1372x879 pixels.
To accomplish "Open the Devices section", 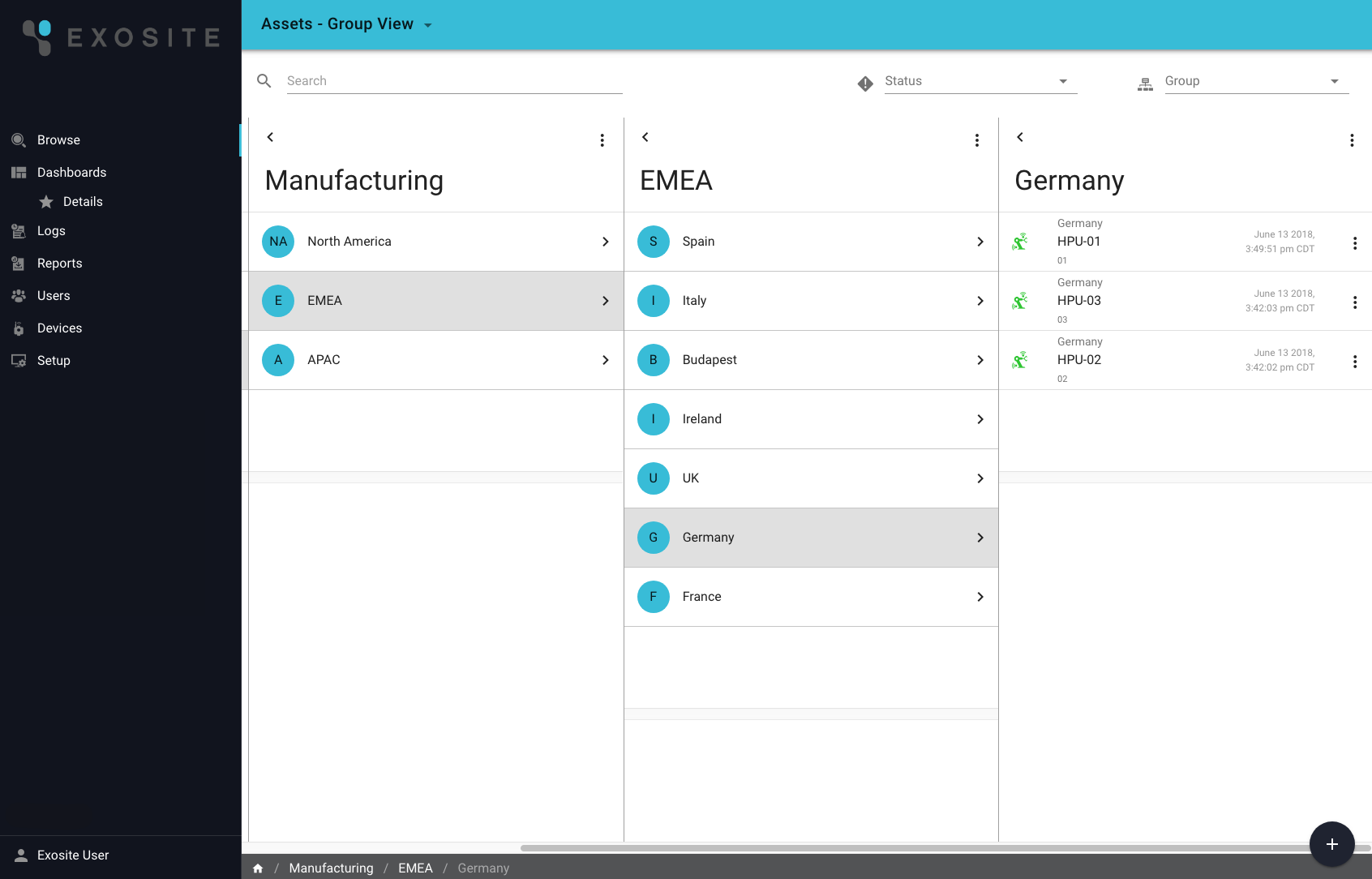I will pos(59,328).
